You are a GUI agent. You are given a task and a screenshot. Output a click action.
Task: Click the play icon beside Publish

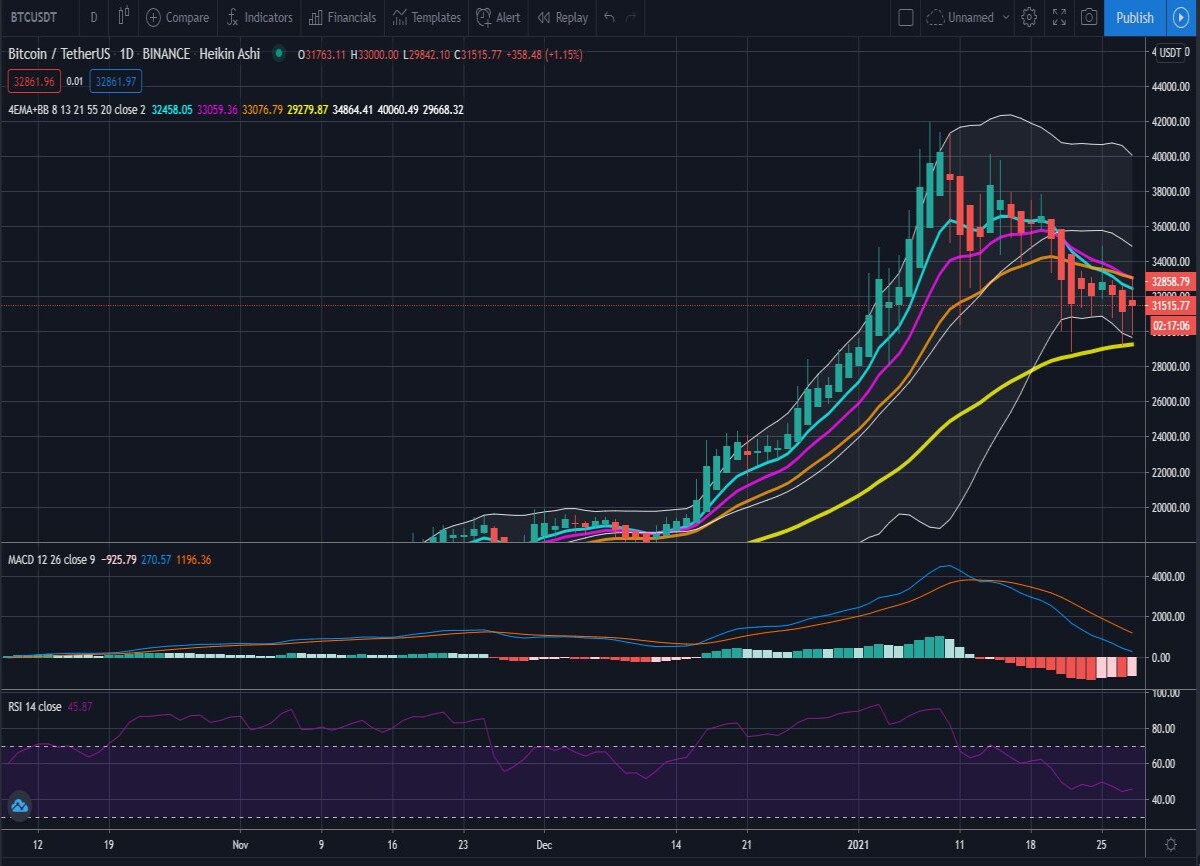(x=1179, y=17)
